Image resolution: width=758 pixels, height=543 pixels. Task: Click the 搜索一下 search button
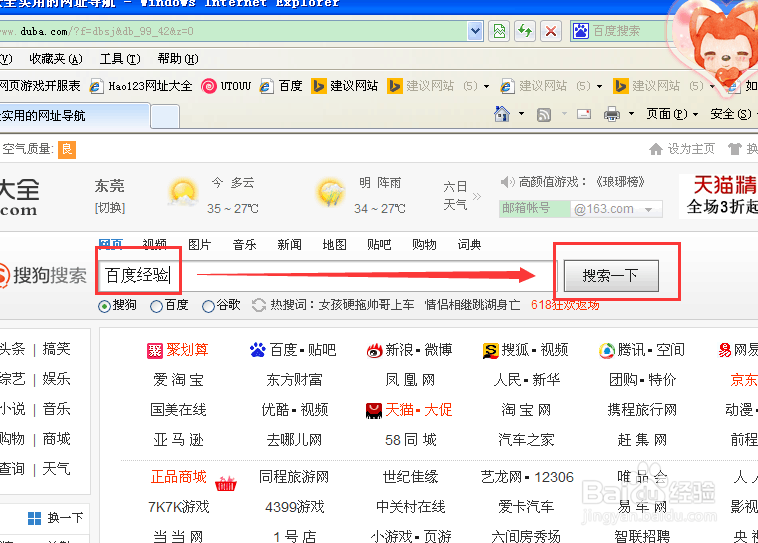(x=611, y=276)
